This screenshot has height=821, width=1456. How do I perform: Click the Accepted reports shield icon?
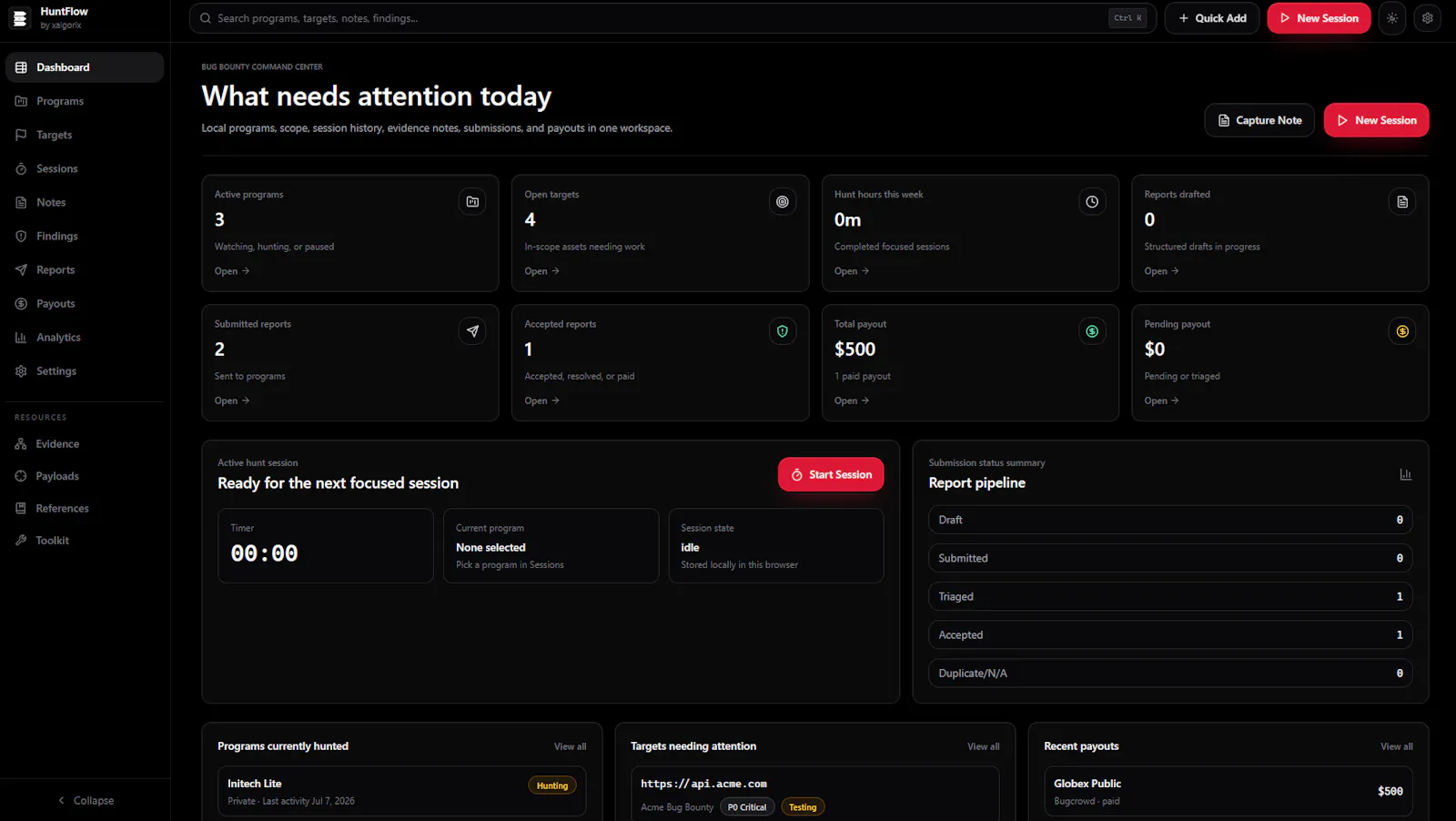783,331
